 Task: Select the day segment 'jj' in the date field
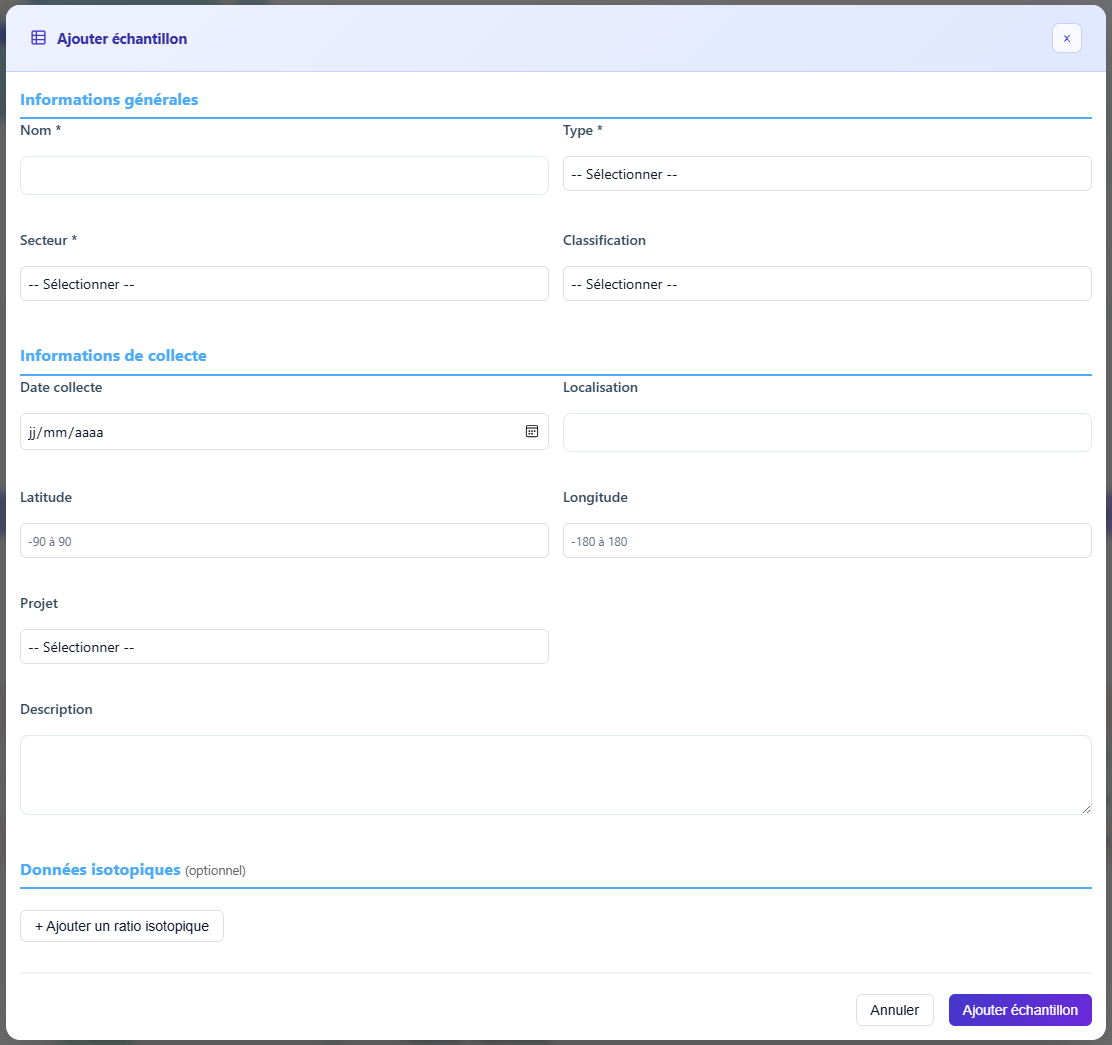33,433
